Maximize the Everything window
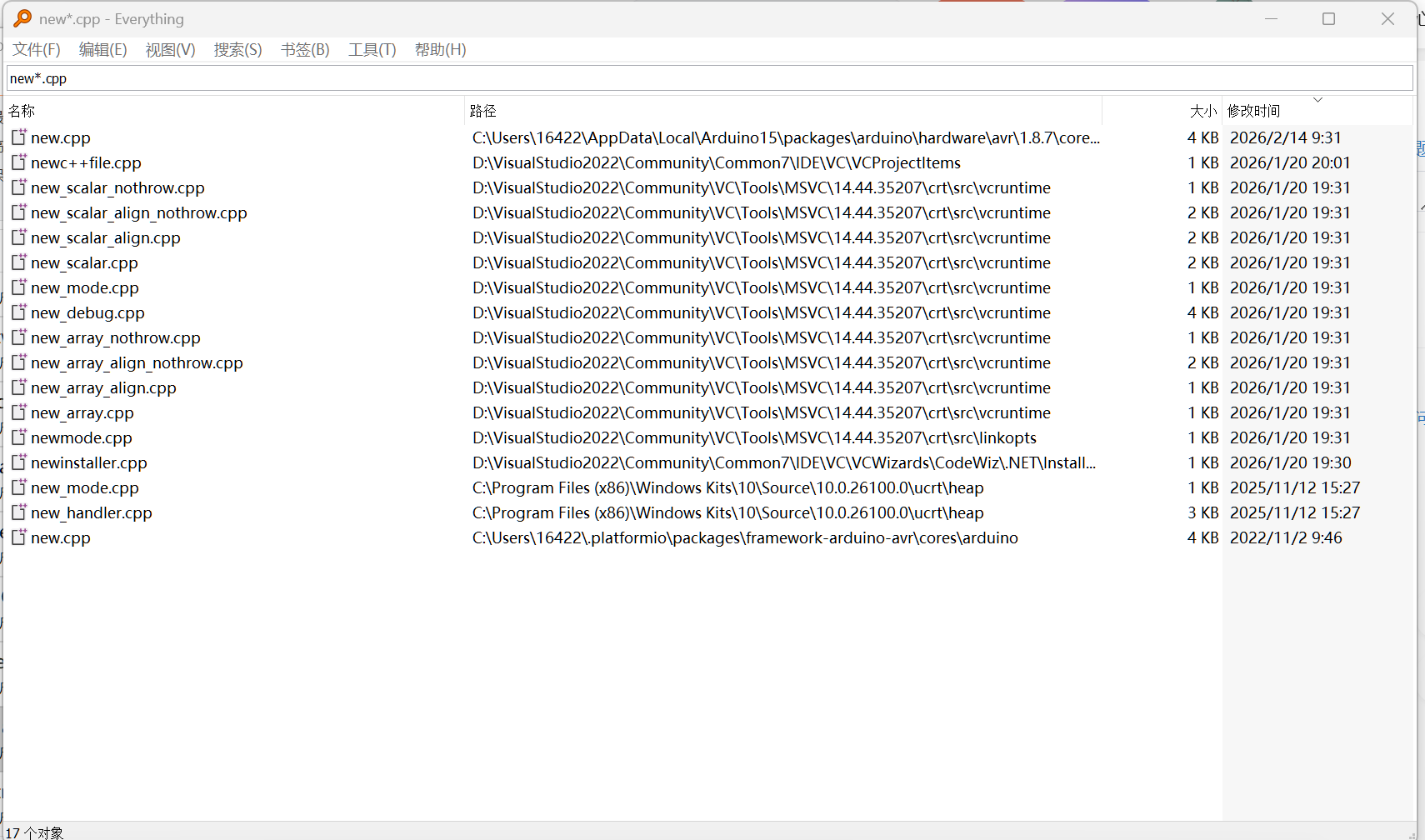 1328,18
